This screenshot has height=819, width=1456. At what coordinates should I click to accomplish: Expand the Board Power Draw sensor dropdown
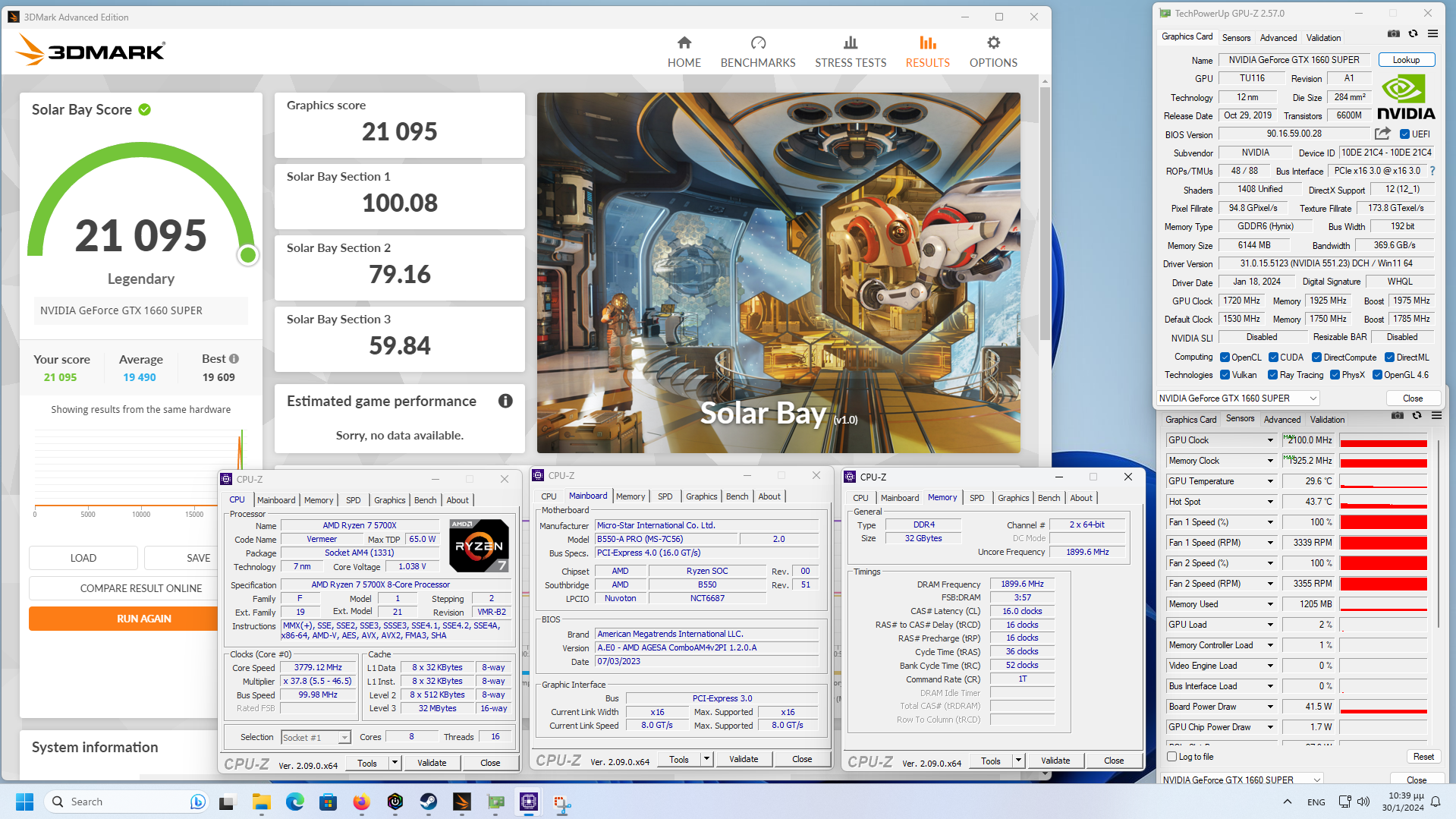tap(1270, 707)
